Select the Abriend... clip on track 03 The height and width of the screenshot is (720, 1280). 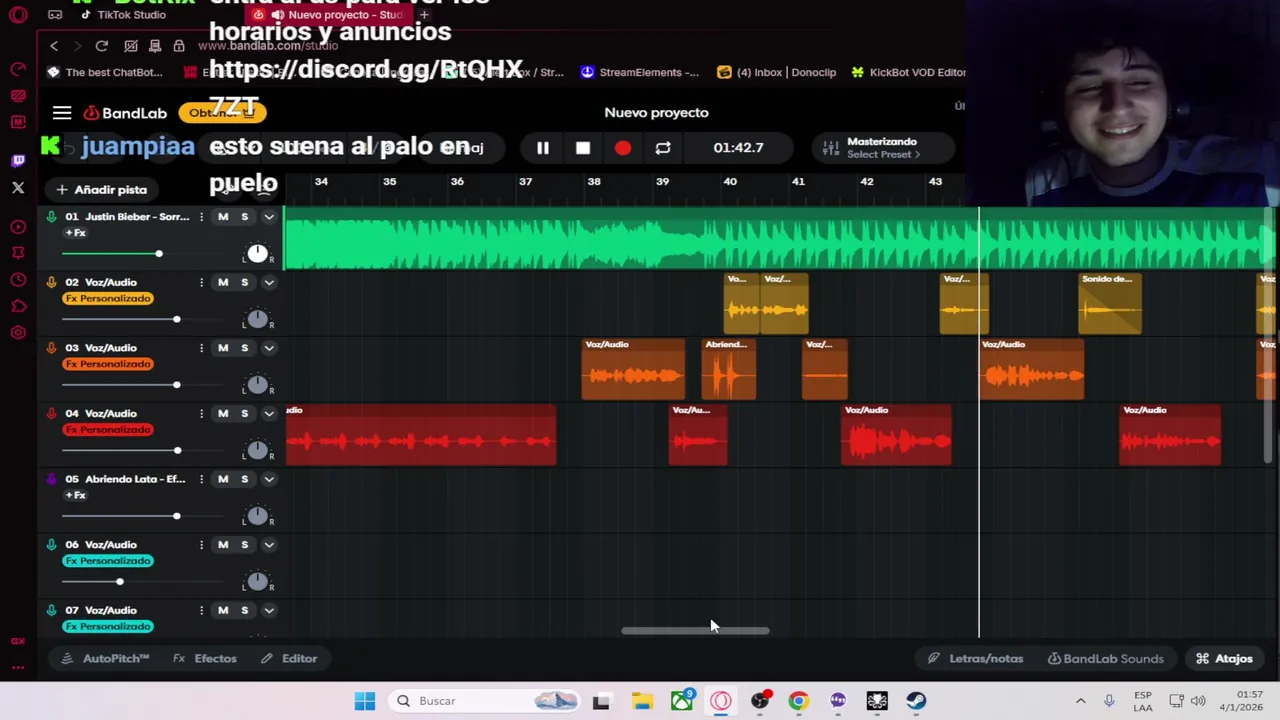pos(729,369)
